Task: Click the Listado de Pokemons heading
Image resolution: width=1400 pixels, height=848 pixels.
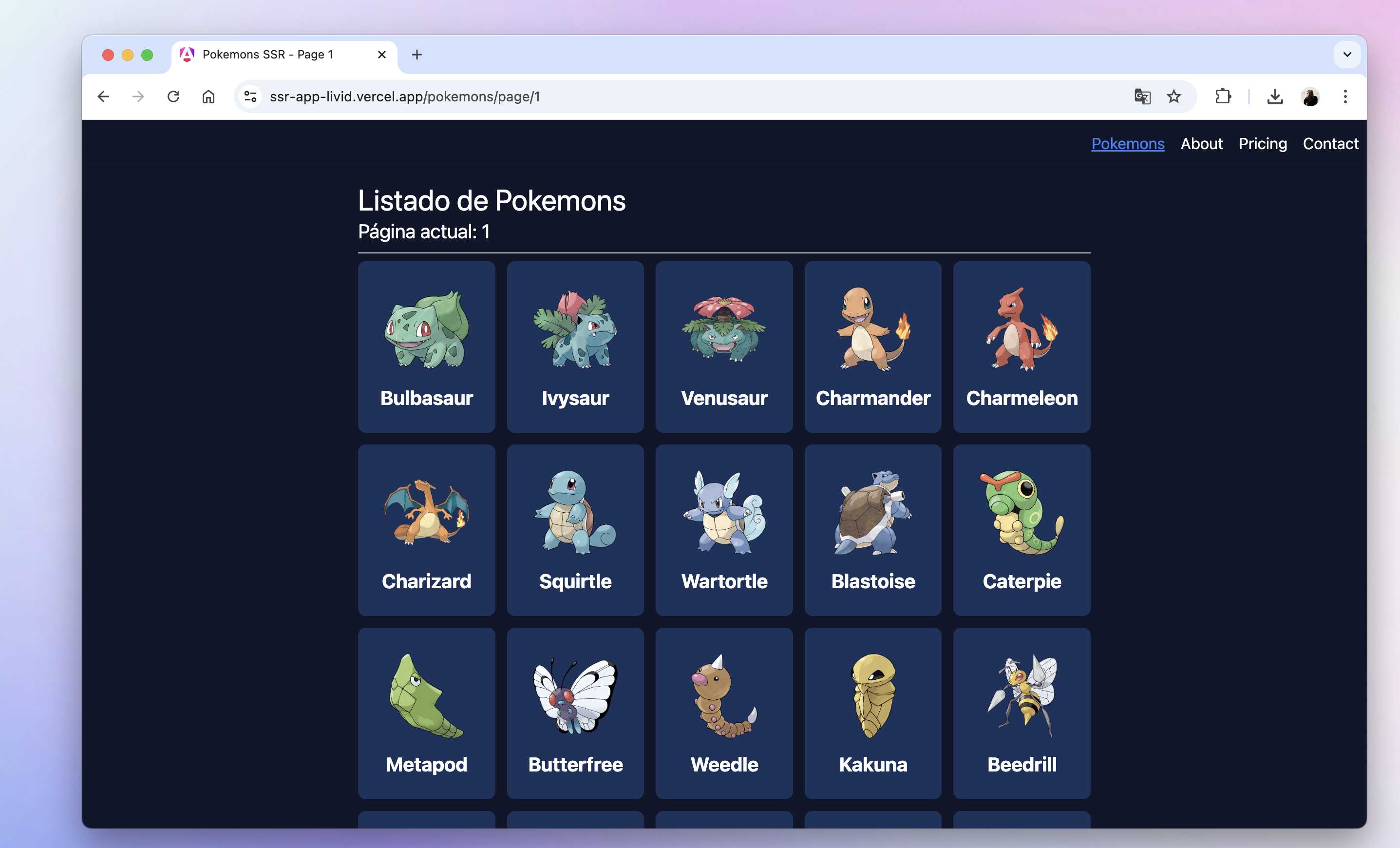Action: click(492, 201)
